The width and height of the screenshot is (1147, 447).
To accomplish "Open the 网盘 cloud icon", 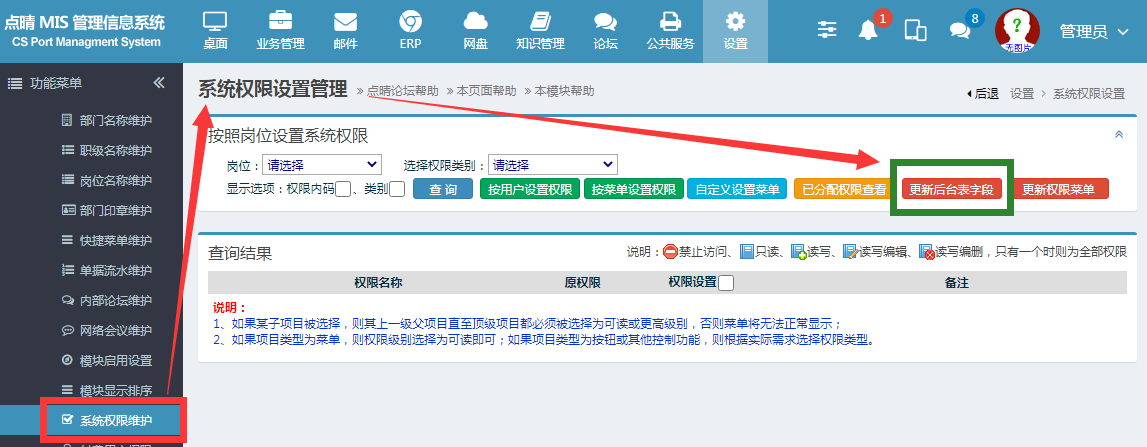I will coord(475,21).
